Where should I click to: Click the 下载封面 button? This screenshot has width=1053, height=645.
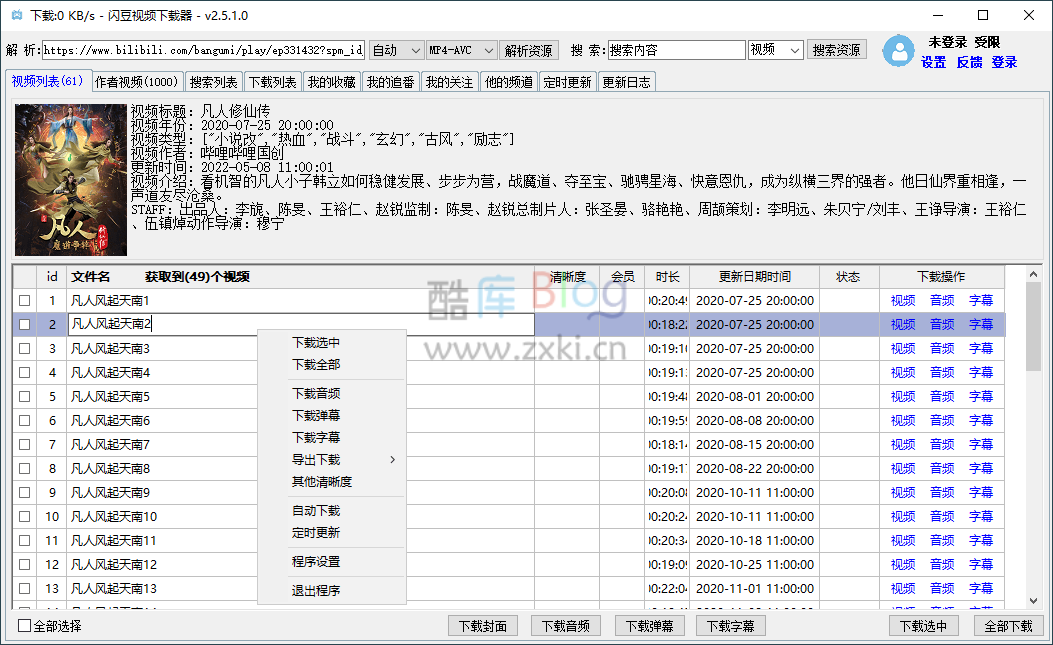(483, 626)
